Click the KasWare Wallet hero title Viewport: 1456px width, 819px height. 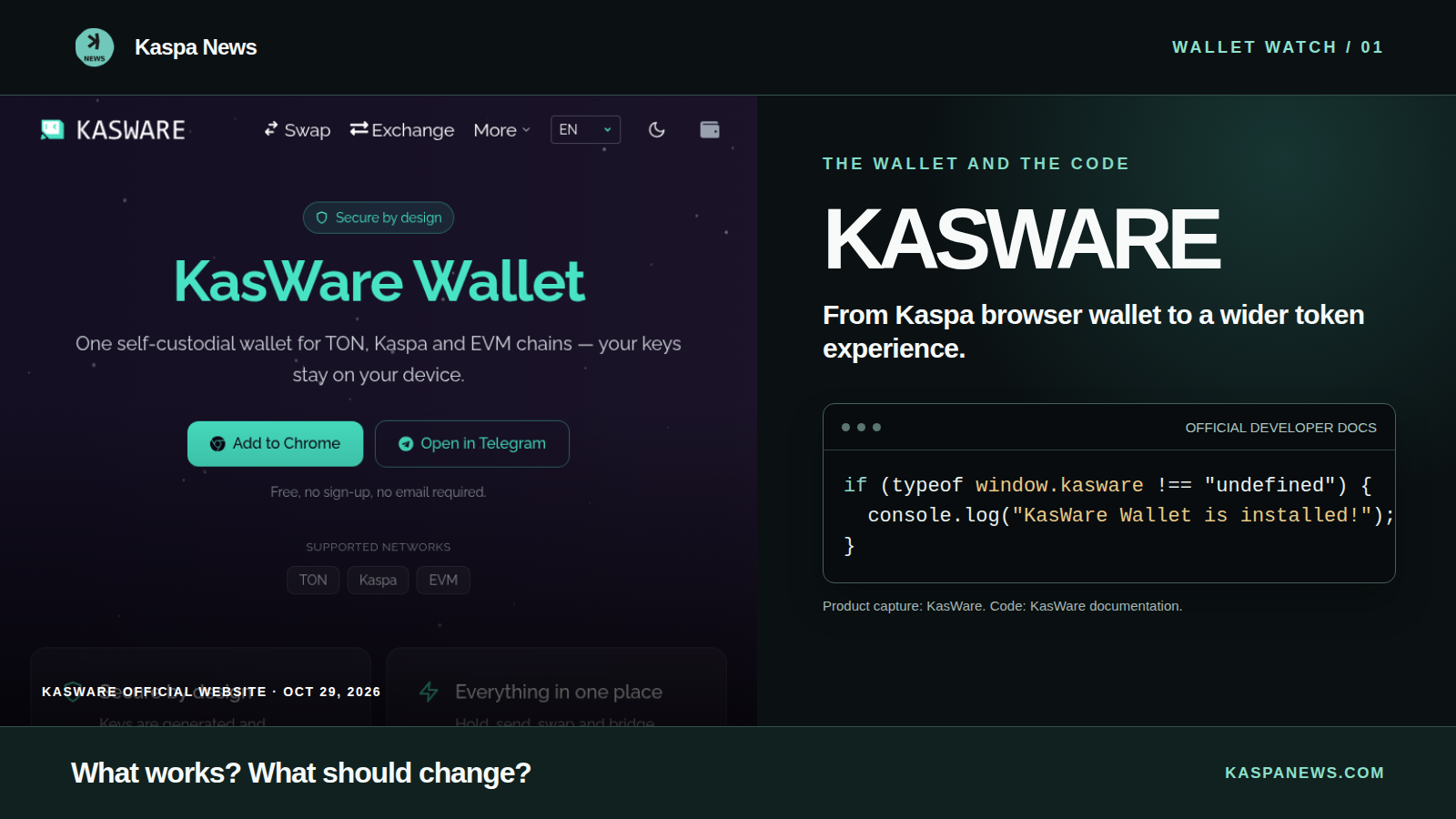tap(379, 281)
